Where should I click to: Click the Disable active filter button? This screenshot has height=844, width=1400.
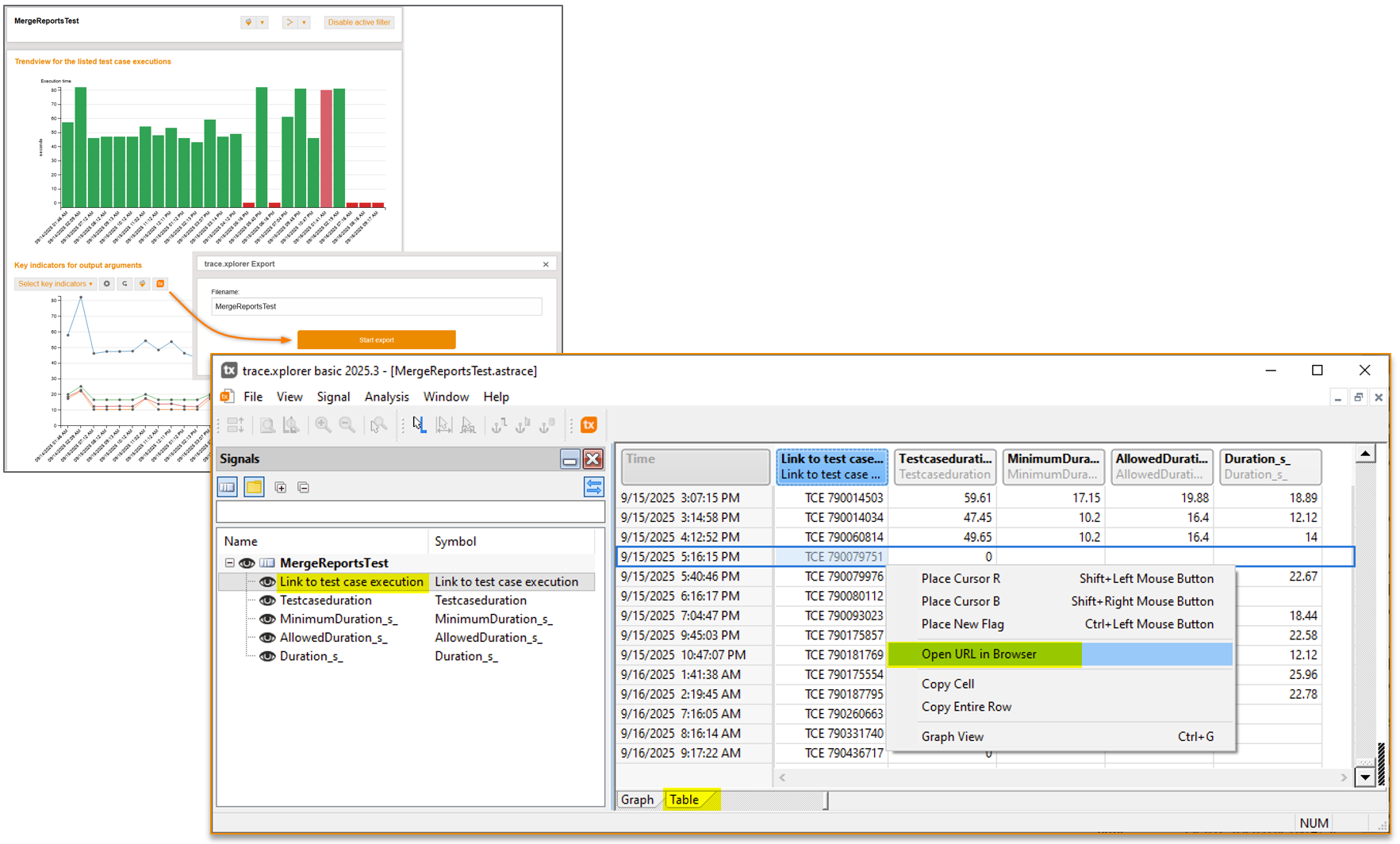tap(359, 22)
